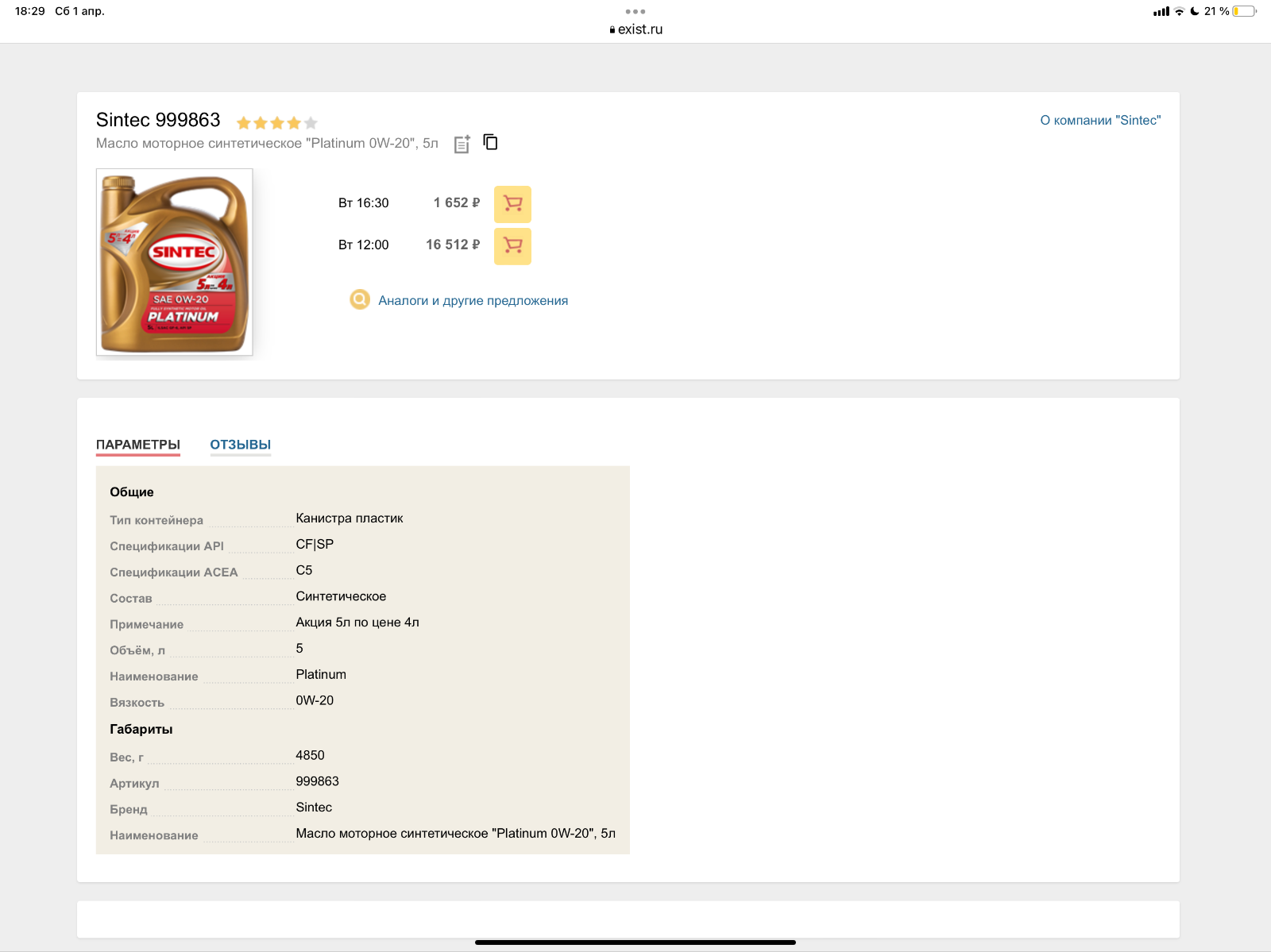
Task: Add the 1 652 ₽ offer to cart
Action: click(x=512, y=204)
